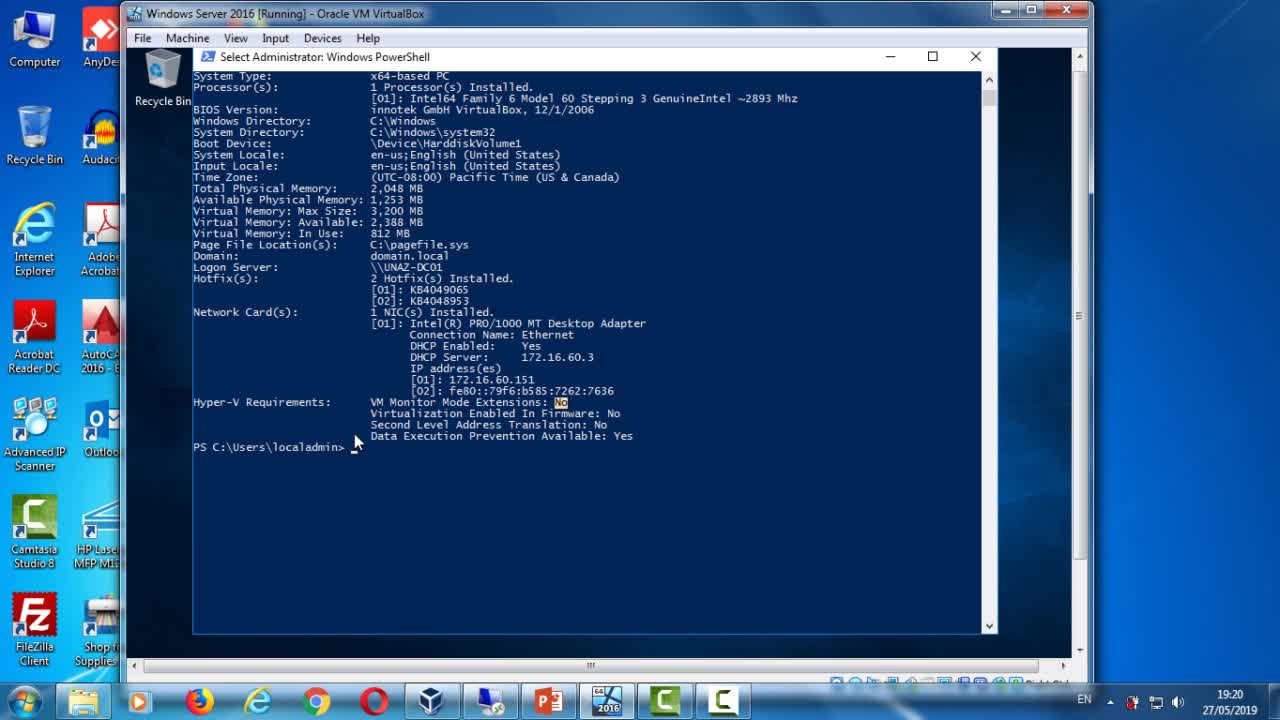Open FileZilla Client desktop shortcut

click(x=34, y=630)
